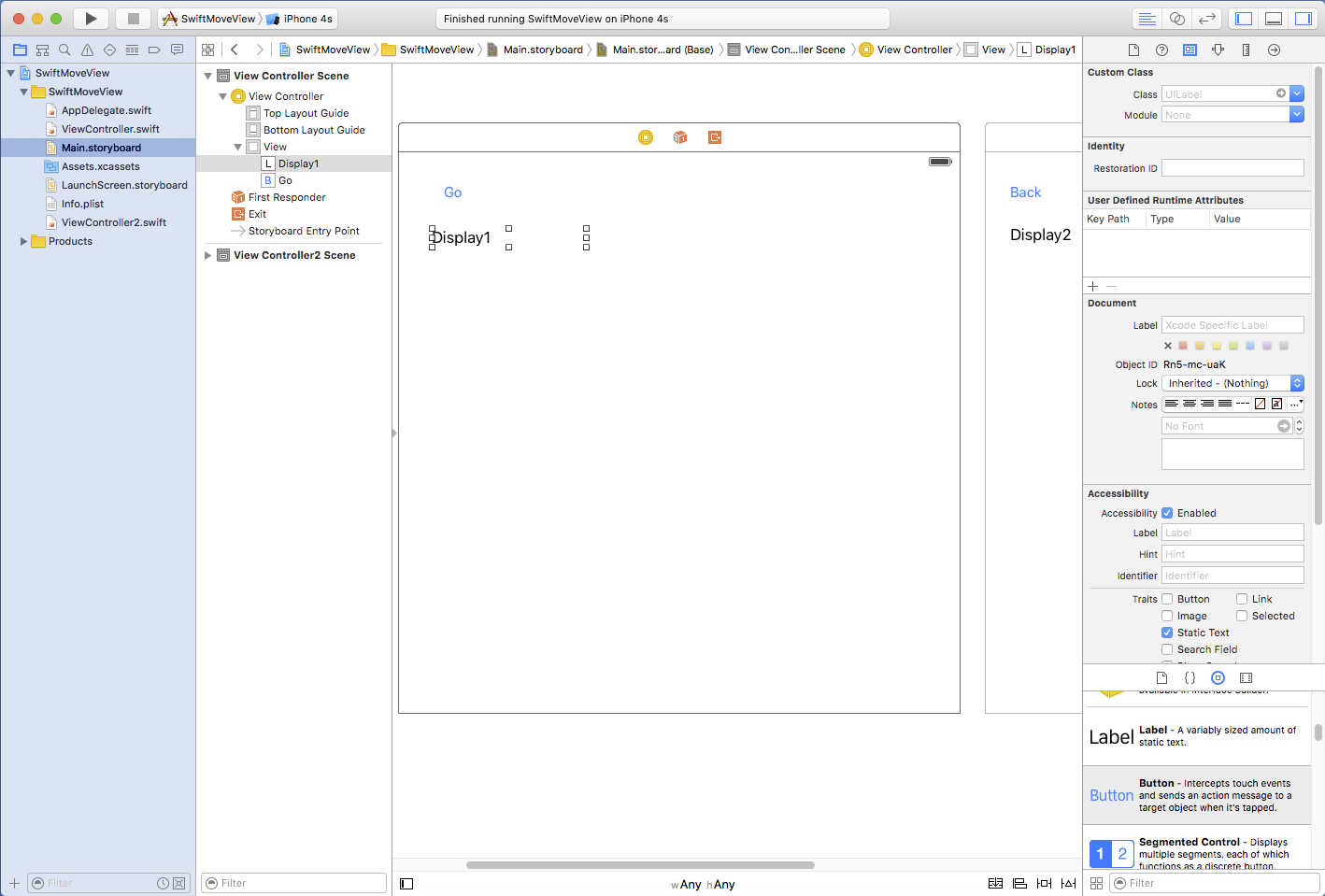Screen dimensions: 1325x896
Task: Open the Size inspector ruler icon
Action: click(1246, 50)
